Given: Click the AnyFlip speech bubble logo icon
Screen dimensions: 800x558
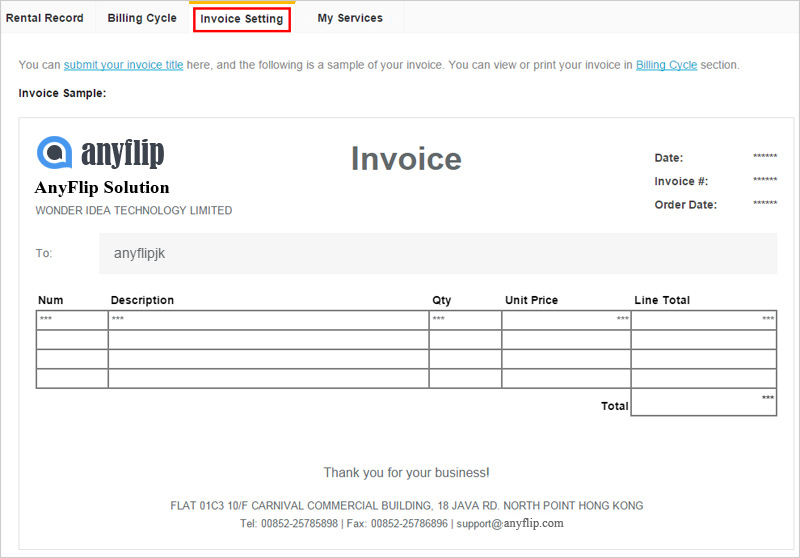Looking at the screenshot, I should 54,152.
